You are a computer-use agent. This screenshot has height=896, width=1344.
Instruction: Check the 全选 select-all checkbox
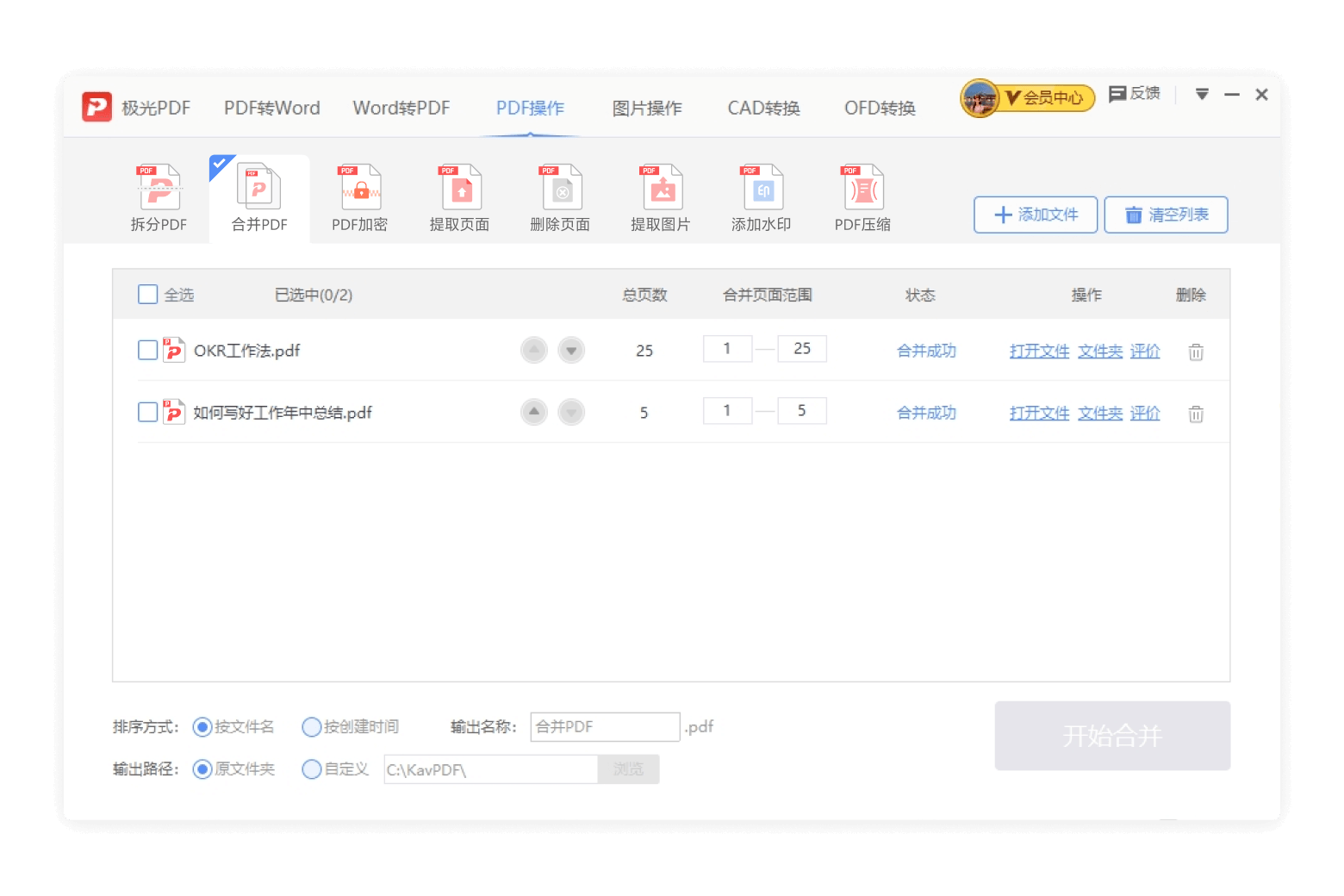(x=148, y=295)
